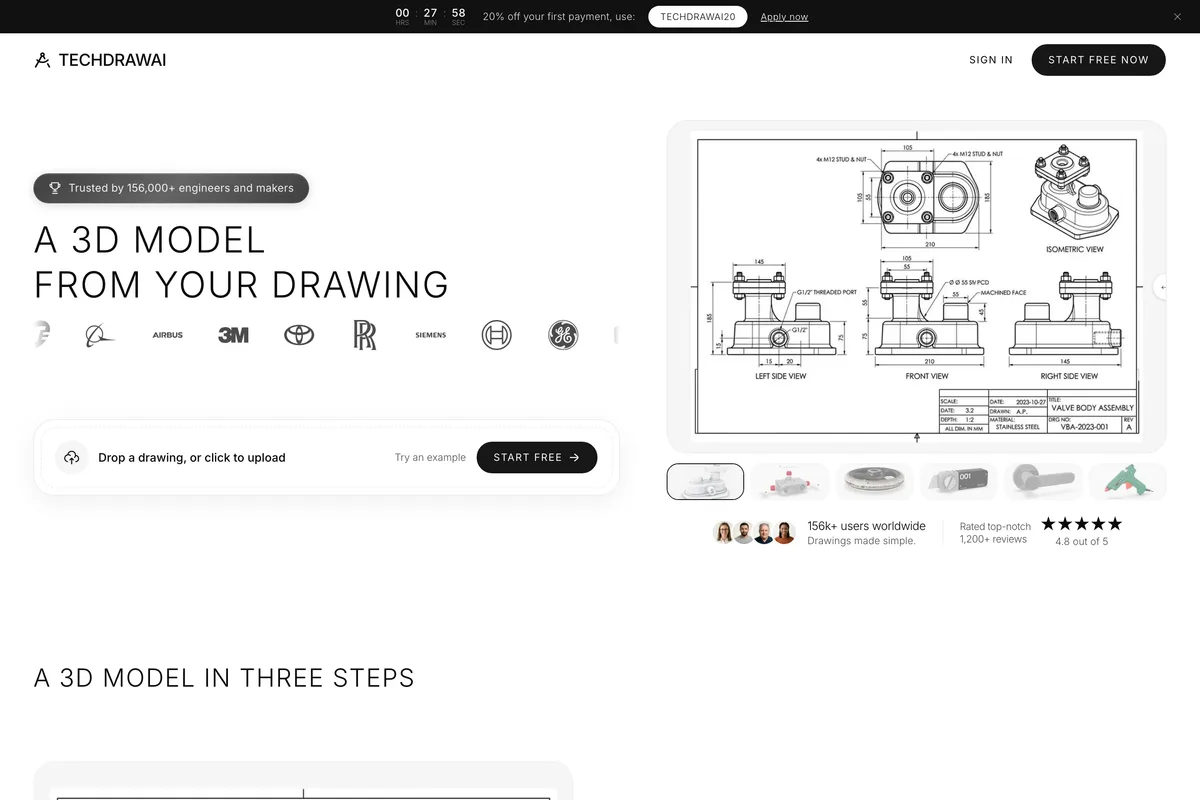Select the green glue gun thumbnail

click(1128, 481)
